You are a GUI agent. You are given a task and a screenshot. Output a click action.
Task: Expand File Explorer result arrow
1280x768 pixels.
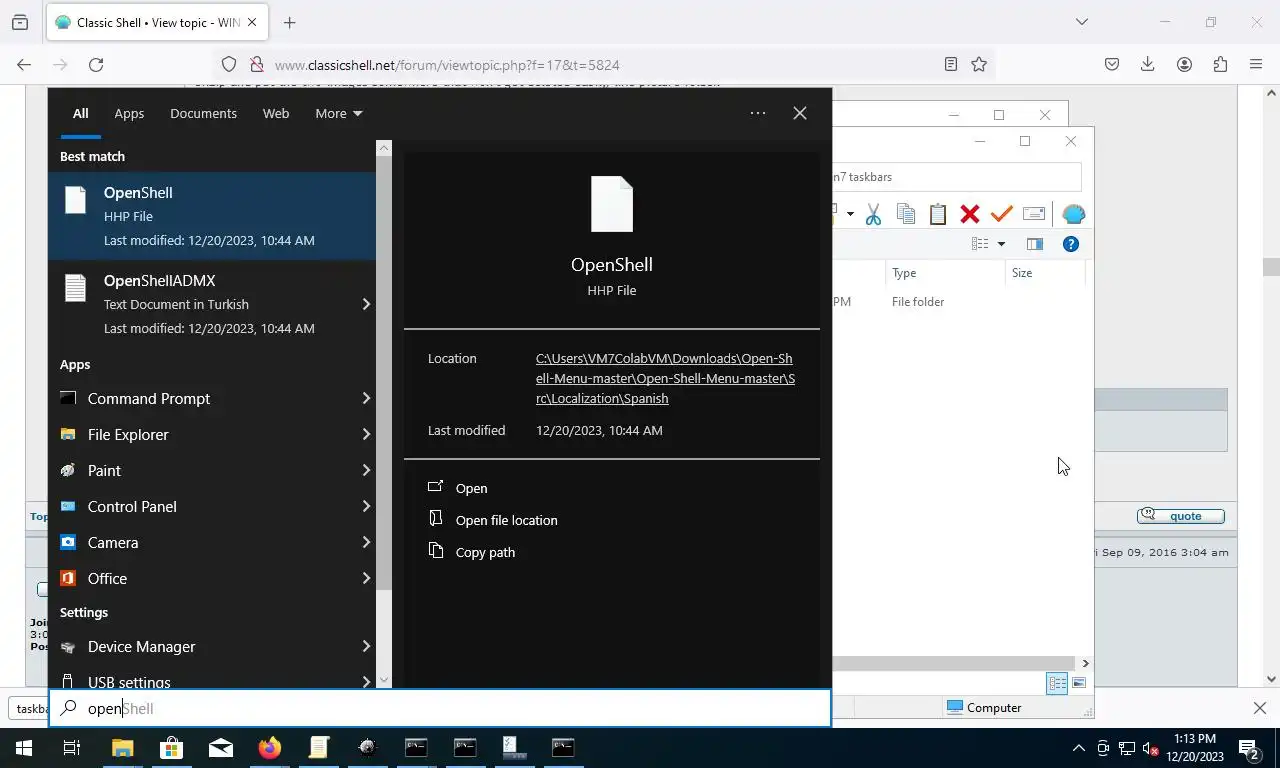tap(366, 434)
